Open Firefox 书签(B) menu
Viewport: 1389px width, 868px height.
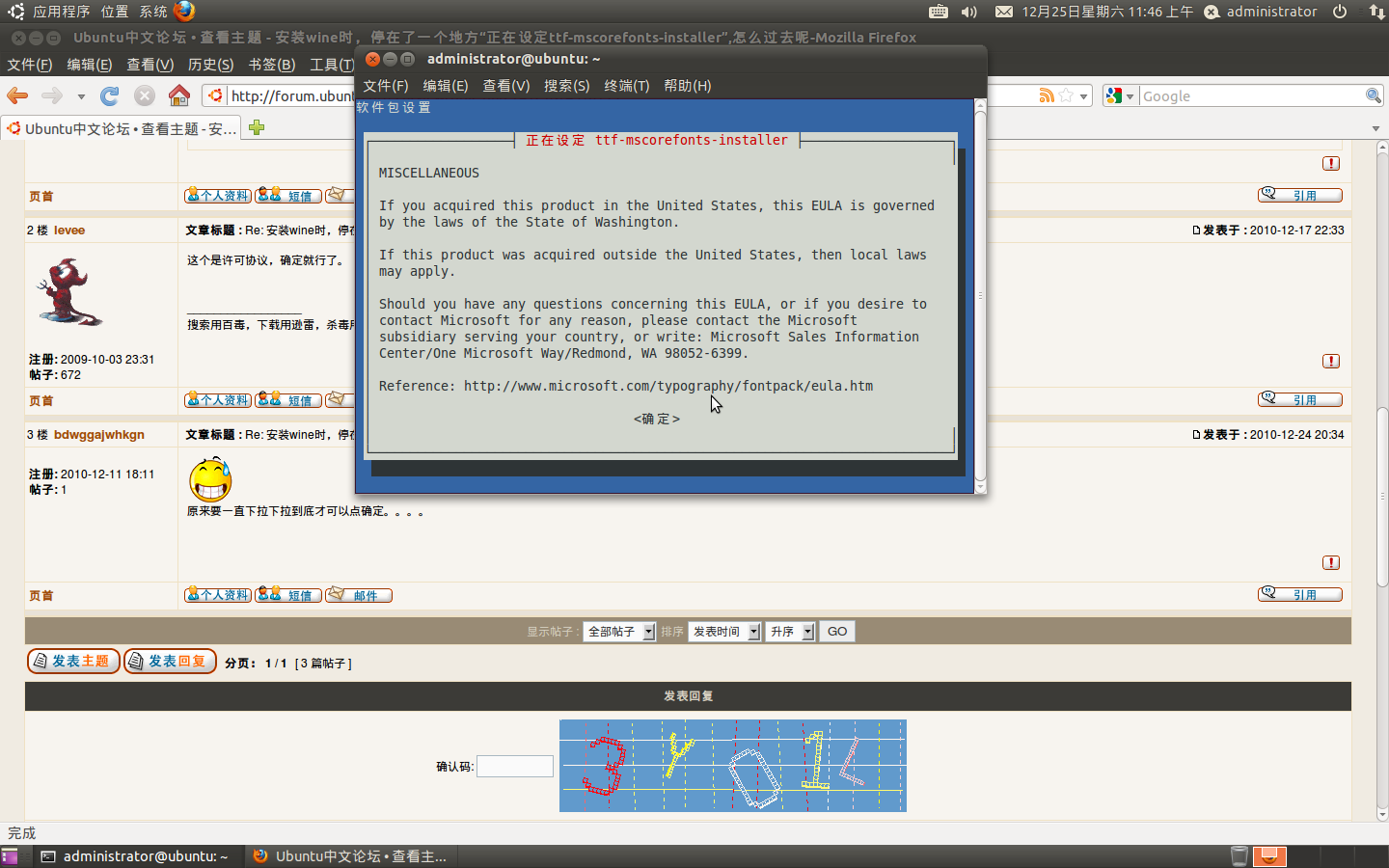click(272, 65)
